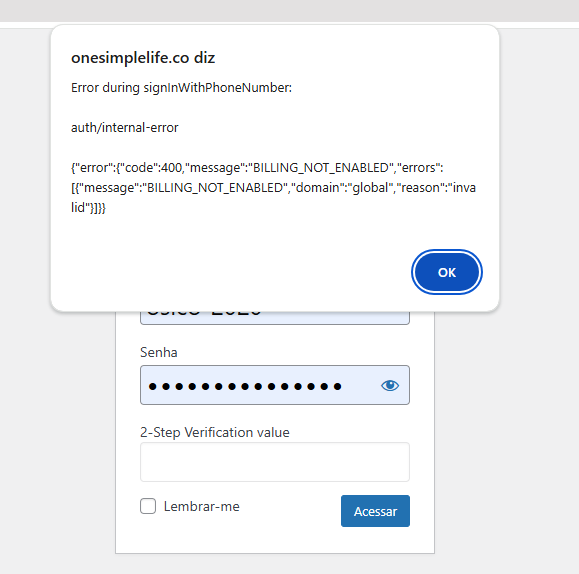Click the onesimplelife.co diz dialog title

point(143,58)
